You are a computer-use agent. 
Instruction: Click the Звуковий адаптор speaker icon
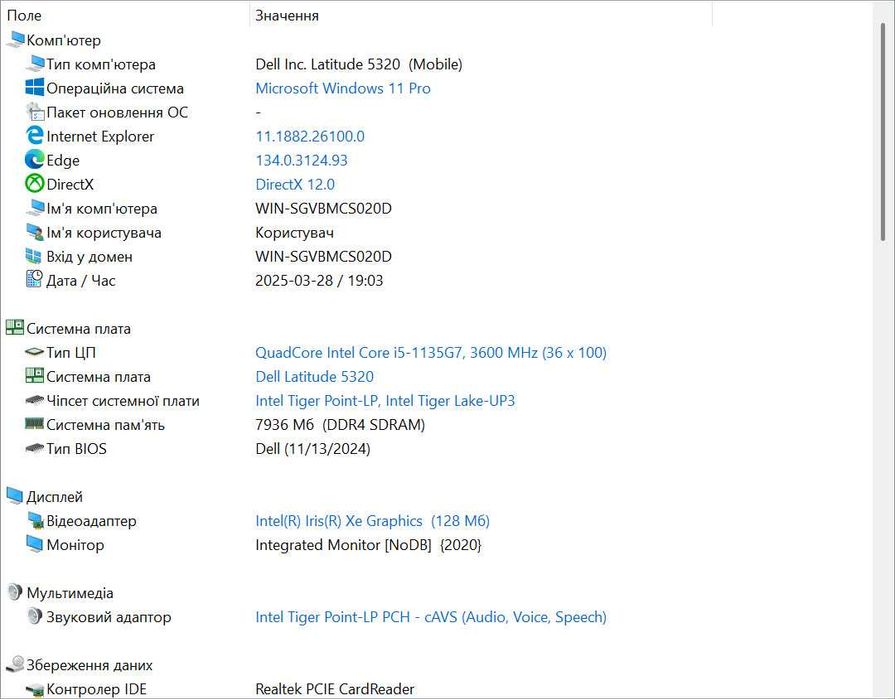(35, 616)
